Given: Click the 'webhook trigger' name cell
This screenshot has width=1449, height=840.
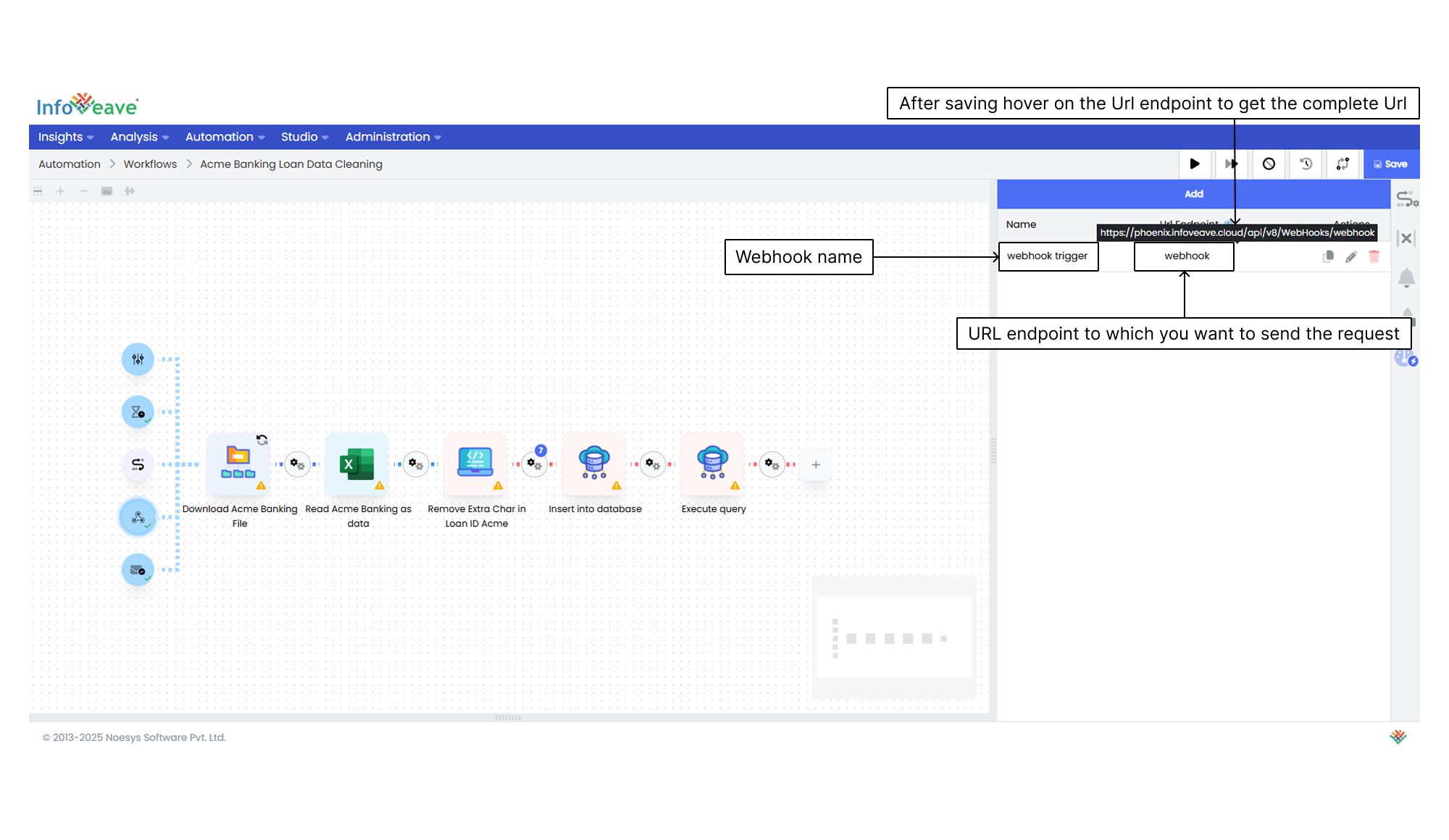Looking at the screenshot, I should pyautogui.click(x=1048, y=256).
